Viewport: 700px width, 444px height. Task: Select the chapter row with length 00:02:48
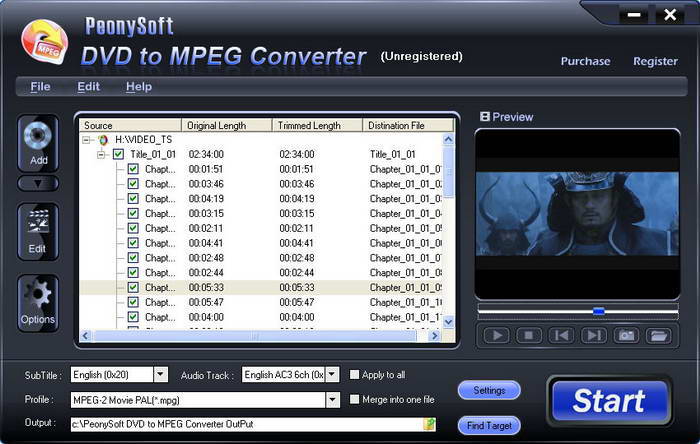pyautogui.click(x=261, y=258)
